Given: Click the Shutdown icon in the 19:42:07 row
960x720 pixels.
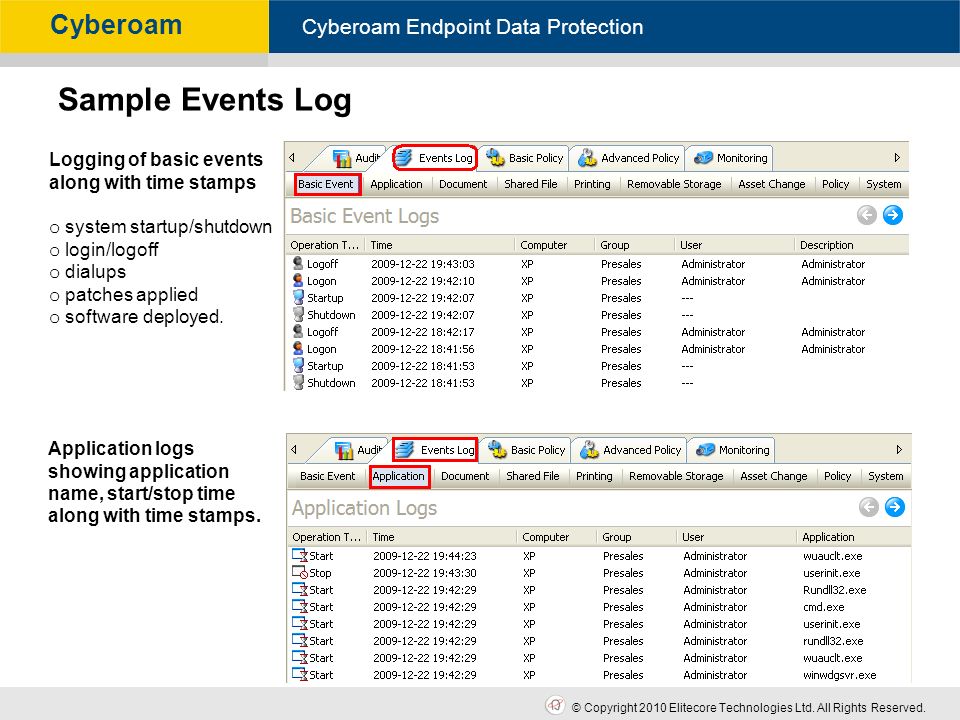Looking at the screenshot, I should (298, 315).
